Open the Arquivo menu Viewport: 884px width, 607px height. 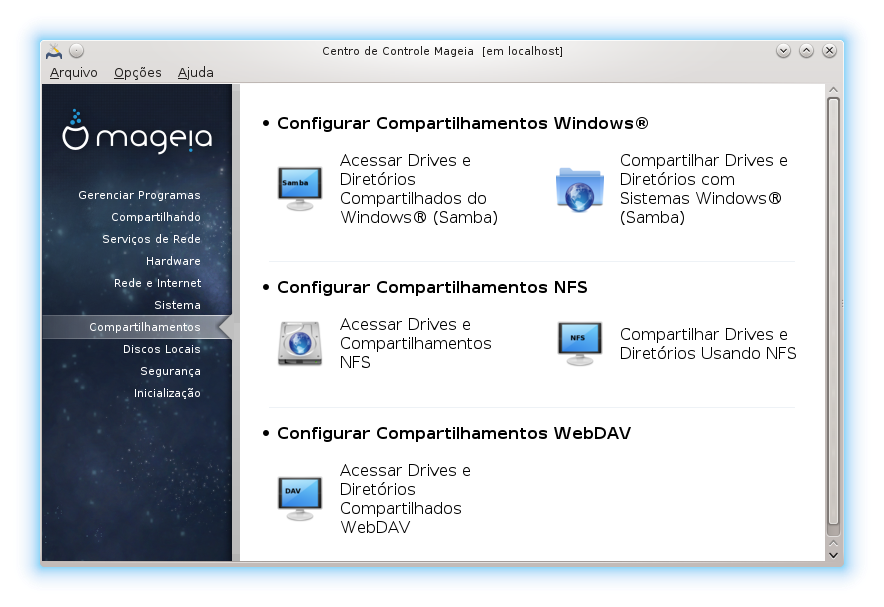[x=73, y=73]
